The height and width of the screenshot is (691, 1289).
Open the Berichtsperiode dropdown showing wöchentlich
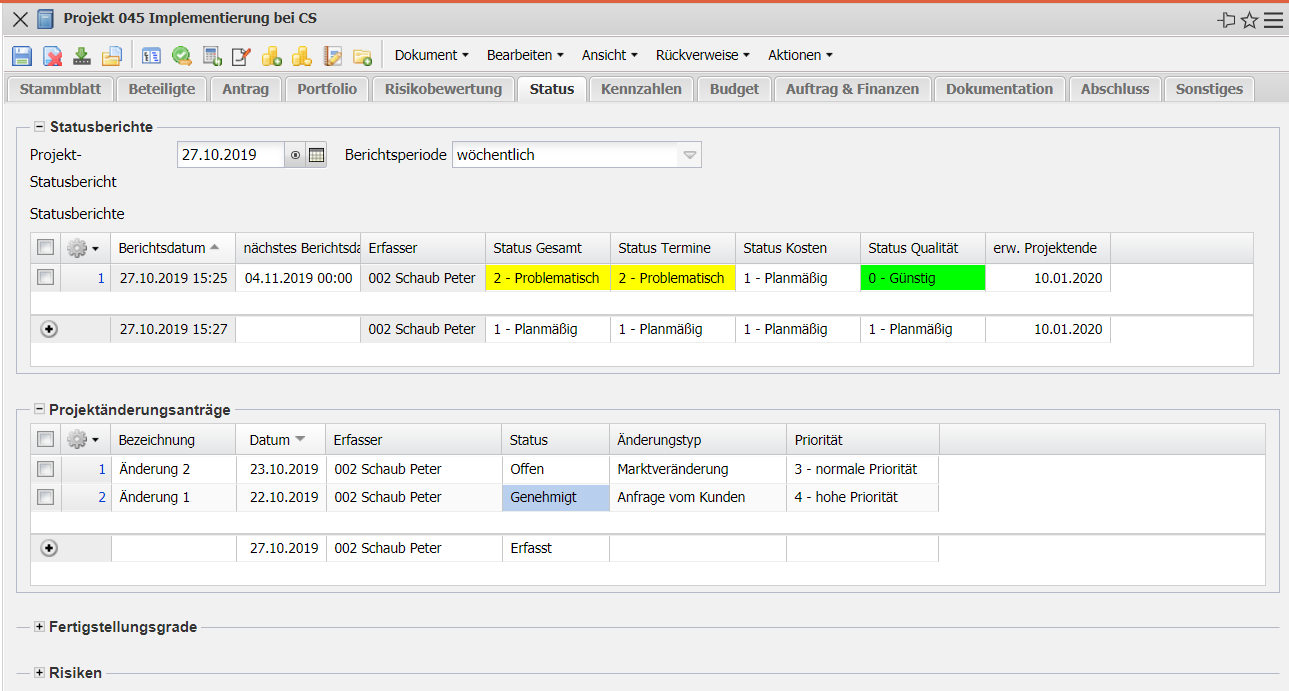click(689, 155)
